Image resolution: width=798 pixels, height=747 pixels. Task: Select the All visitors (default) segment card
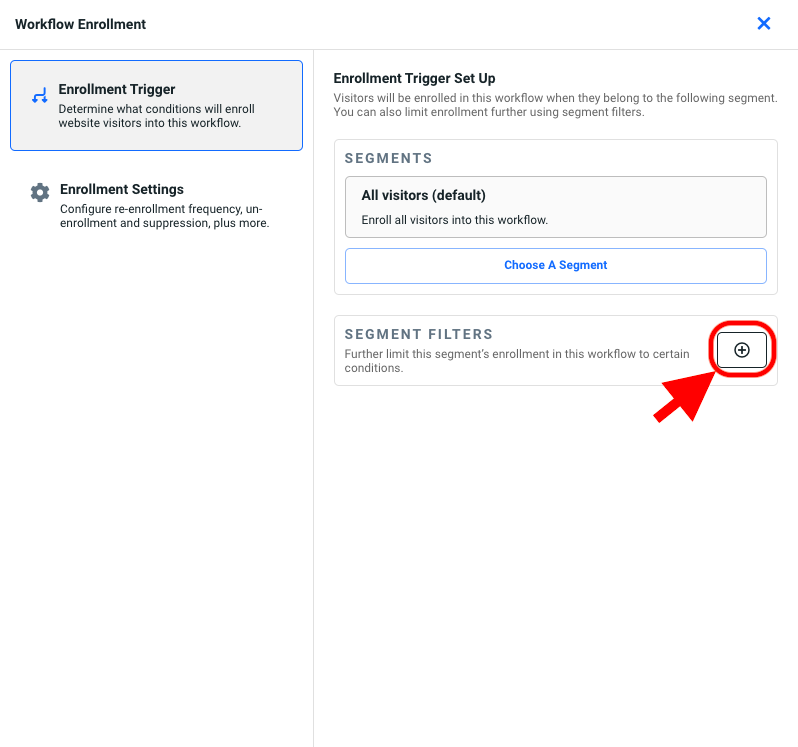pos(555,207)
